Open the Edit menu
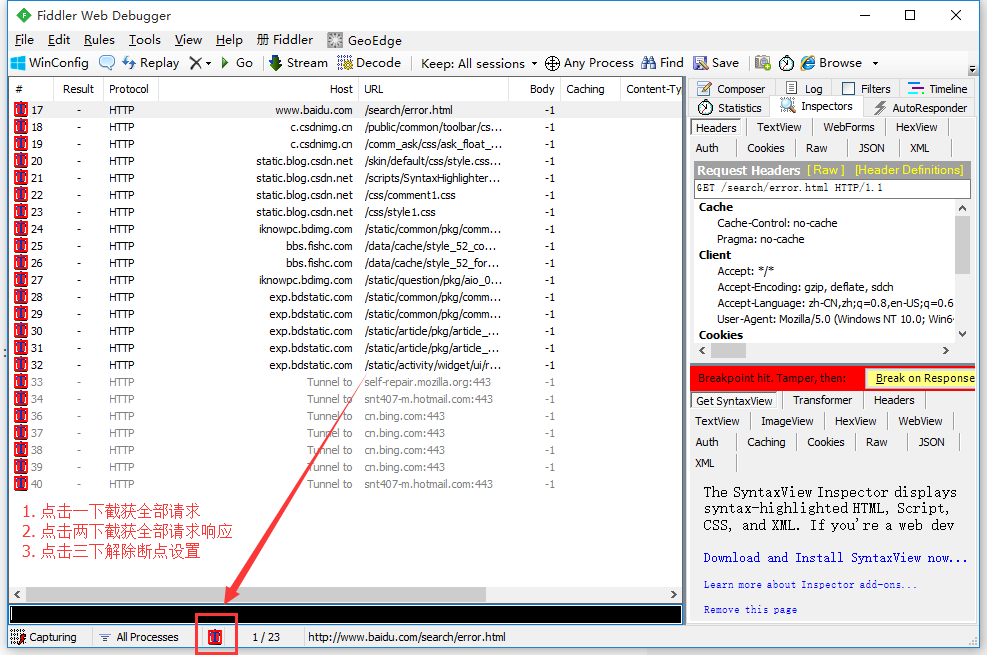This screenshot has width=987, height=655. (59, 40)
